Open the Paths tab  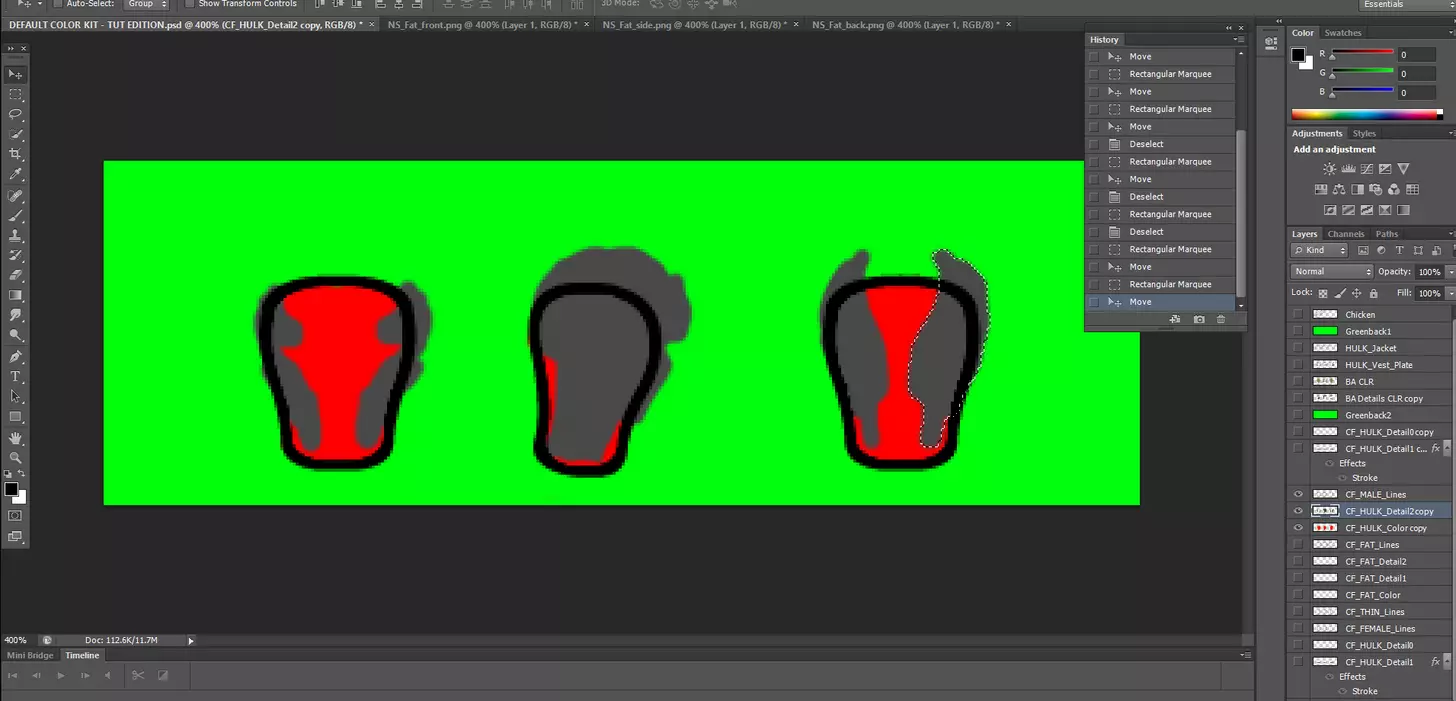pyautogui.click(x=1386, y=234)
